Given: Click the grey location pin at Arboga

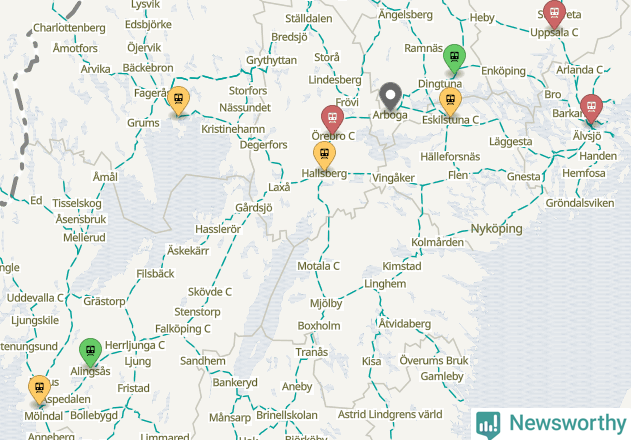Looking at the screenshot, I should point(390,96).
